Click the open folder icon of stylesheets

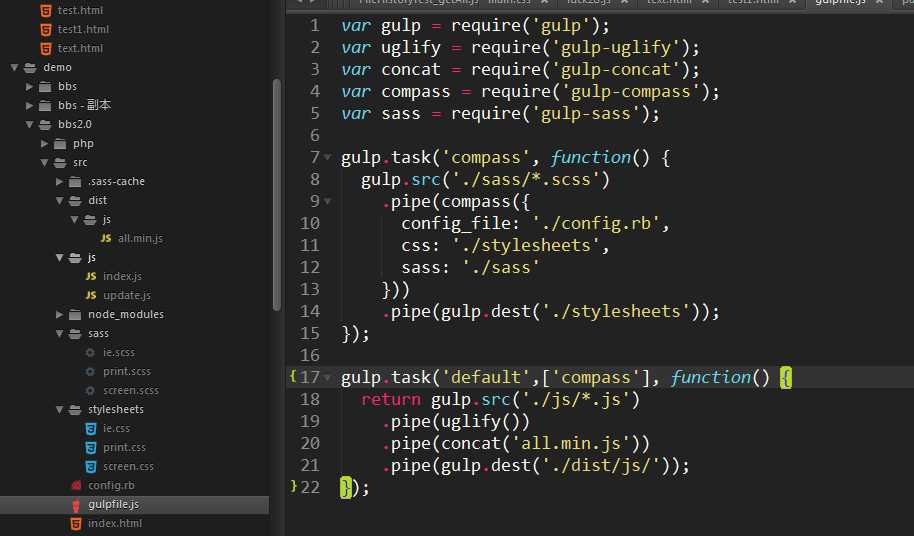(75, 410)
